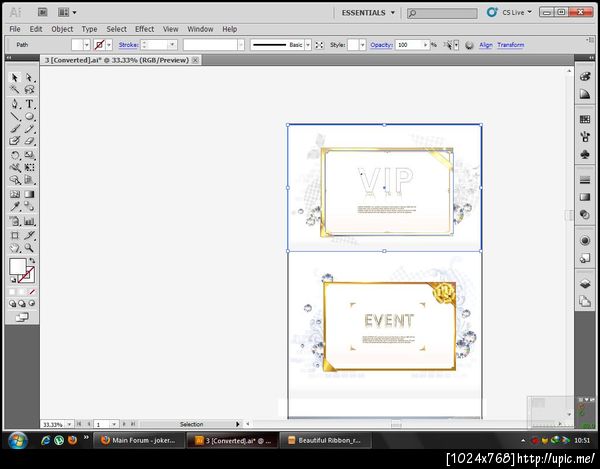The width and height of the screenshot is (600, 469).
Task: Select the Zoom magnifier tool
Action: [29, 248]
